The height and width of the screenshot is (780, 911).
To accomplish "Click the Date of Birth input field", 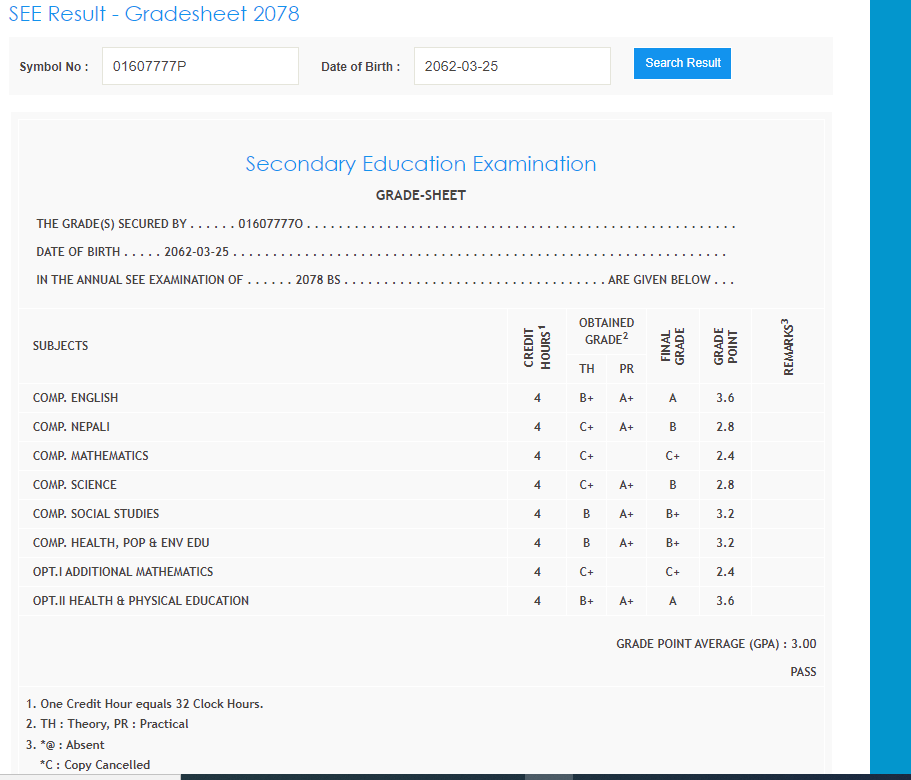I will coord(511,66).
